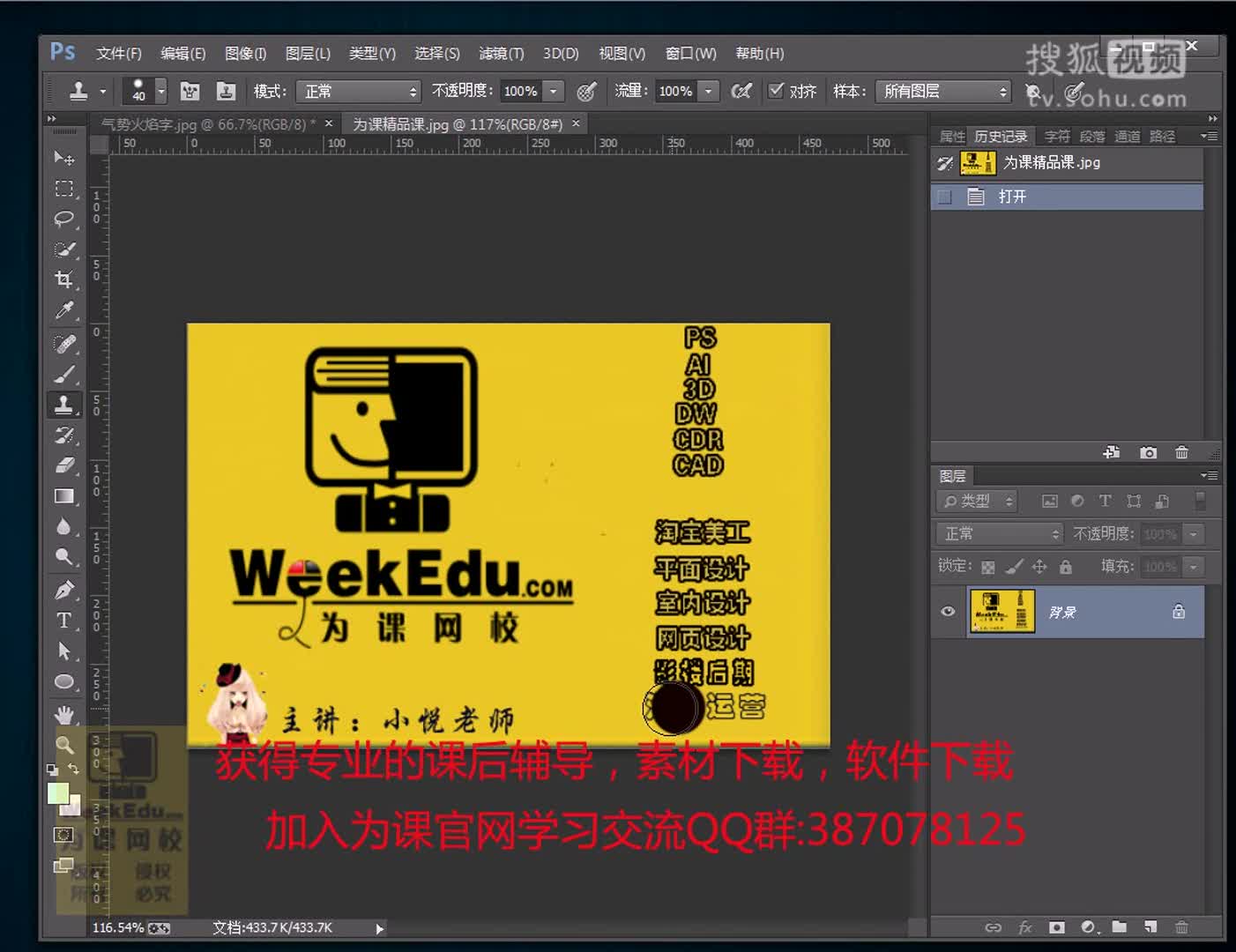
Task: Select the Quick Selection tool
Action: [63, 249]
